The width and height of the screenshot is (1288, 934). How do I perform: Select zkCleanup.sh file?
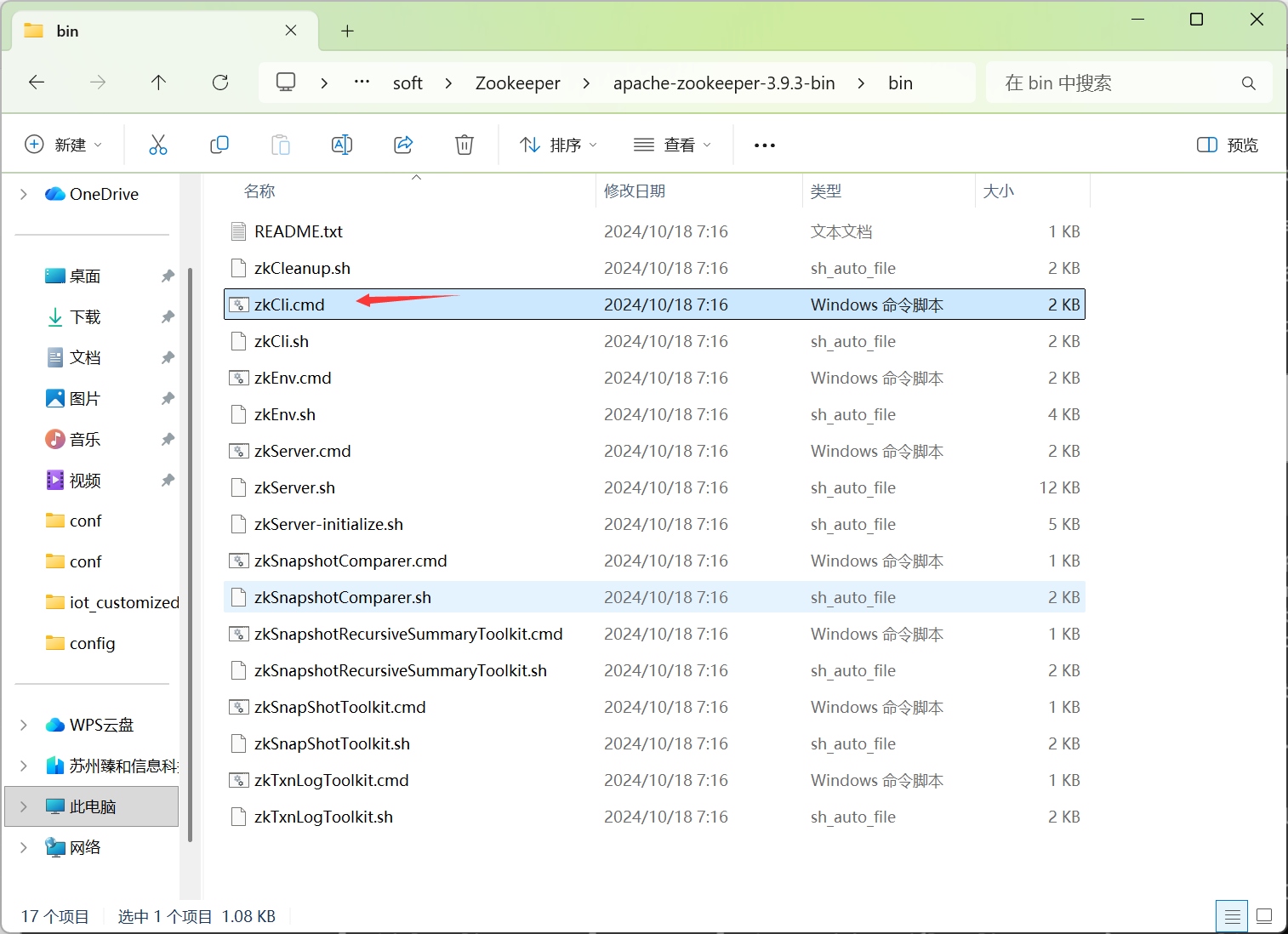tap(654, 268)
